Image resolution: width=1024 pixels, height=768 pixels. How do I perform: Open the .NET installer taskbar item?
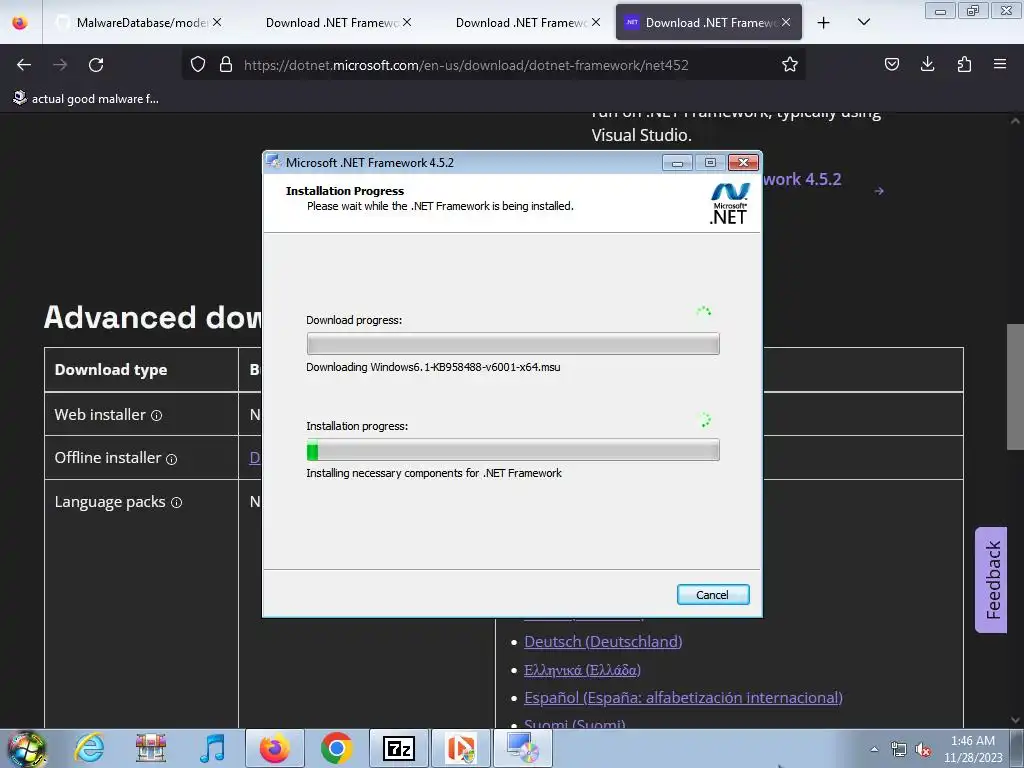pyautogui.click(x=522, y=748)
